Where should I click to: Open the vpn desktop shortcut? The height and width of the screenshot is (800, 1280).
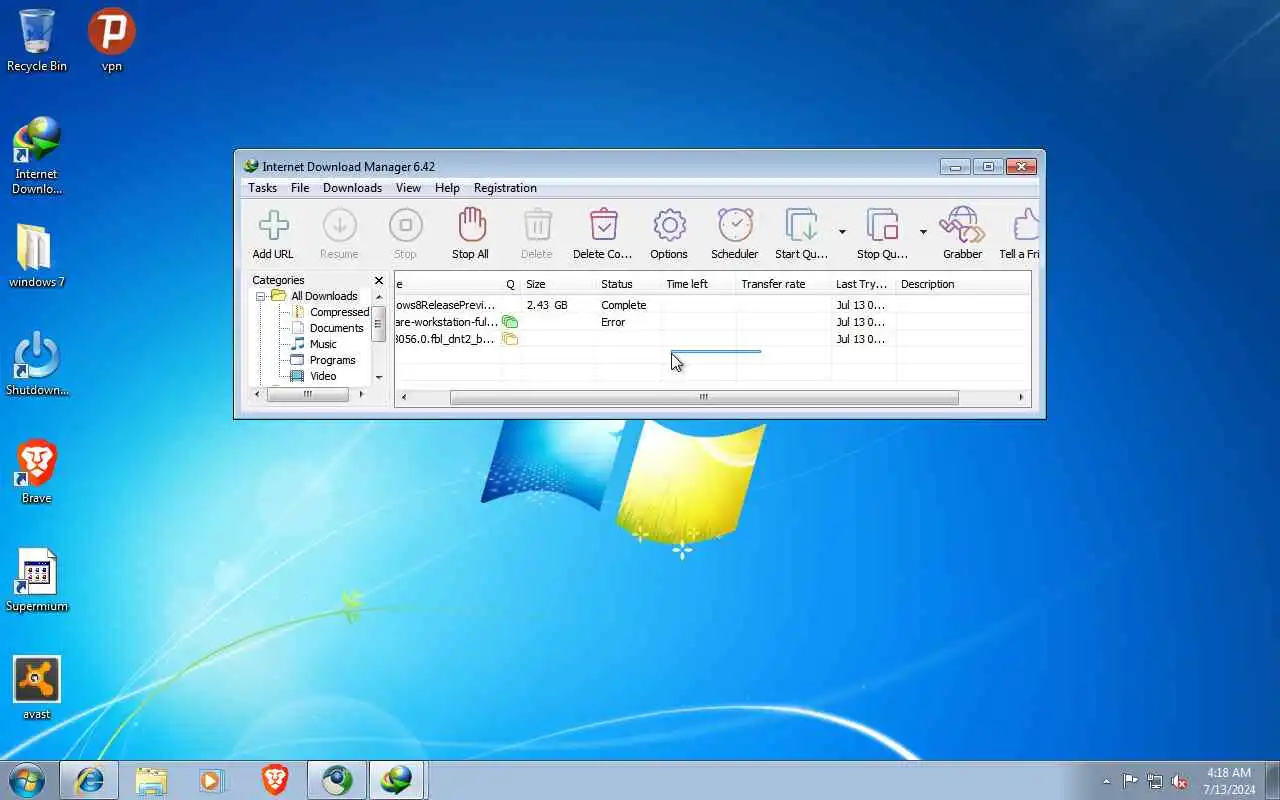tap(111, 40)
